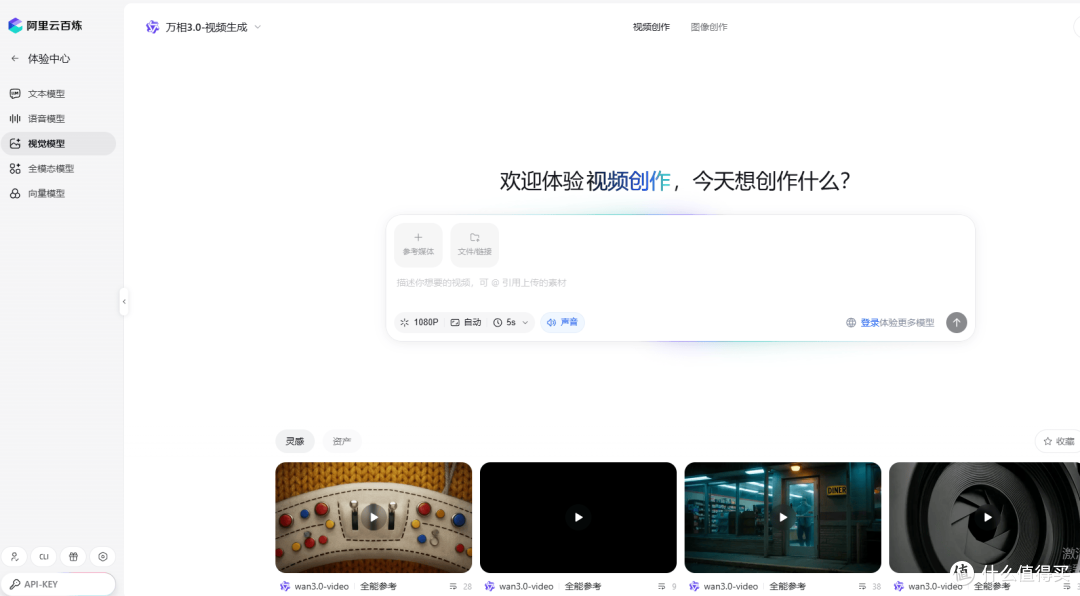Open 向量模型 in the sidebar
The image size is (1080, 596).
click(58, 194)
